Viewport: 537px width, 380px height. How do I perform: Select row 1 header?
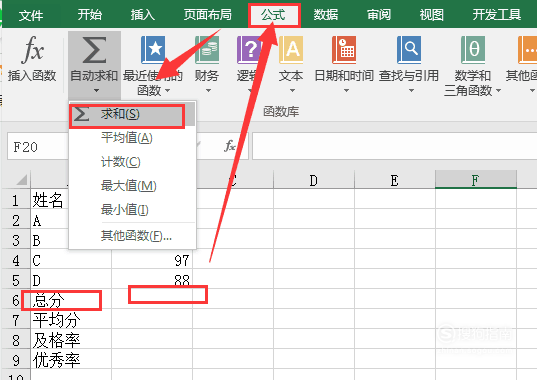click(16, 200)
